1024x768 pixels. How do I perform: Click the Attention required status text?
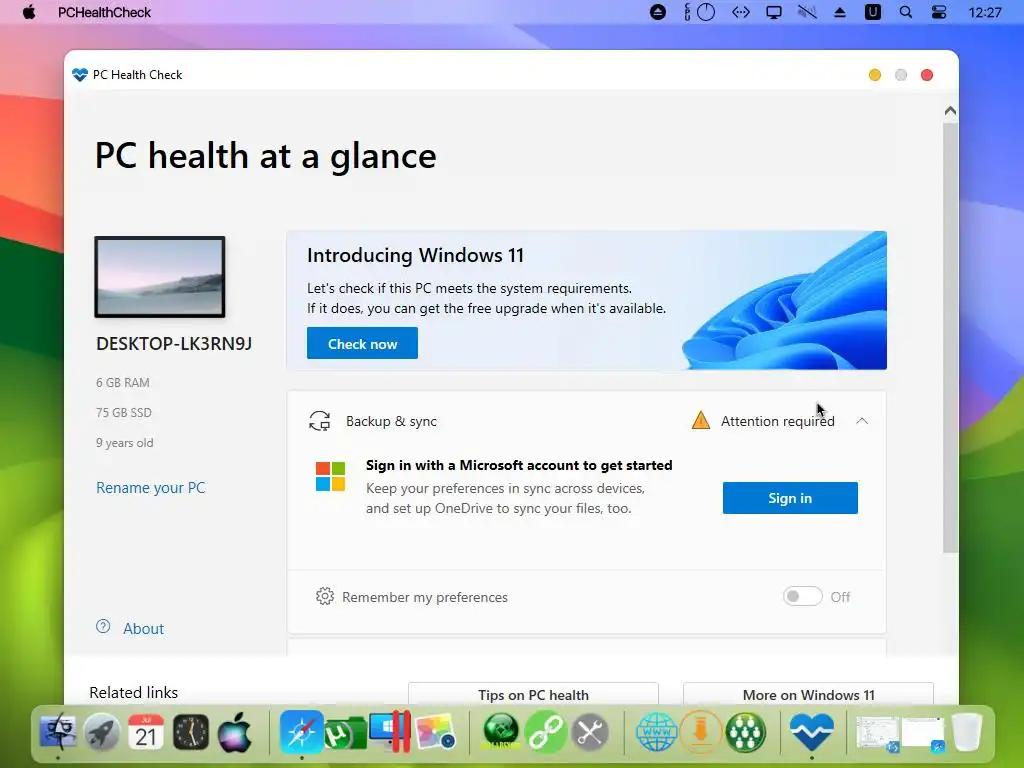pyautogui.click(x=778, y=421)
